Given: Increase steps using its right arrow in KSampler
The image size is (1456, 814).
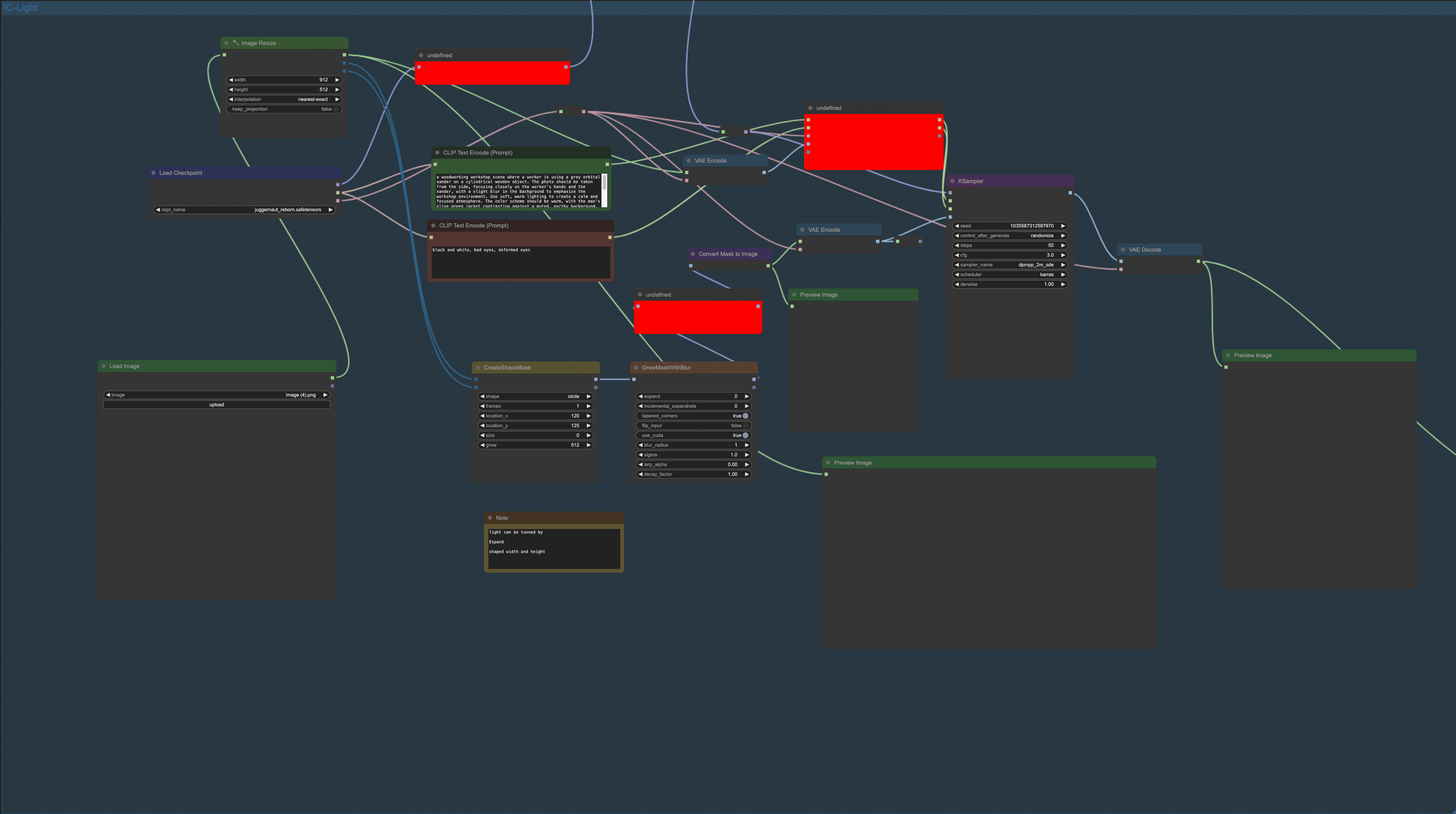Looking at the screenshot, I should (x=1062, y=245).
